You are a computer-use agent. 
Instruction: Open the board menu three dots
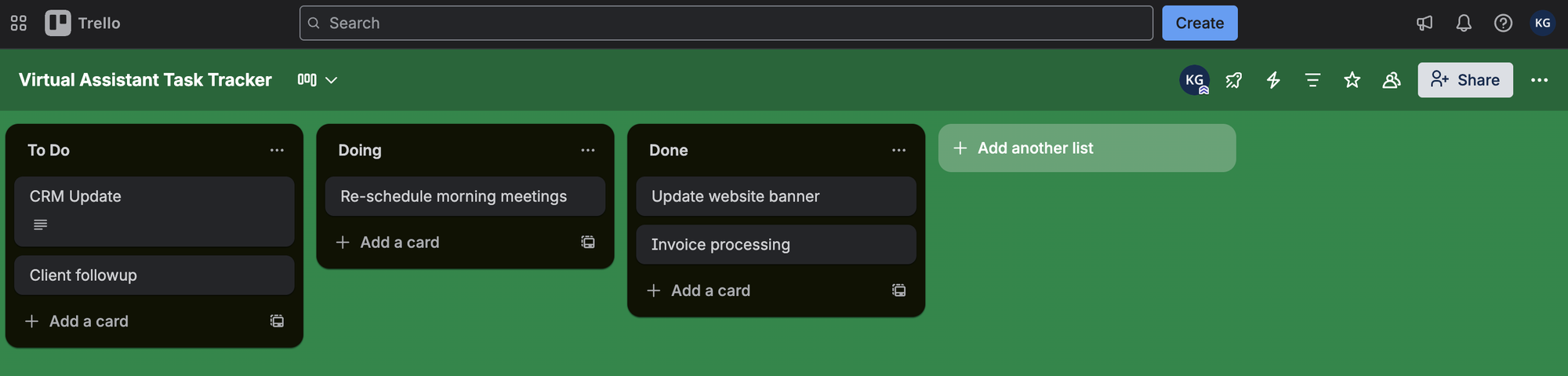(1539, 80)
